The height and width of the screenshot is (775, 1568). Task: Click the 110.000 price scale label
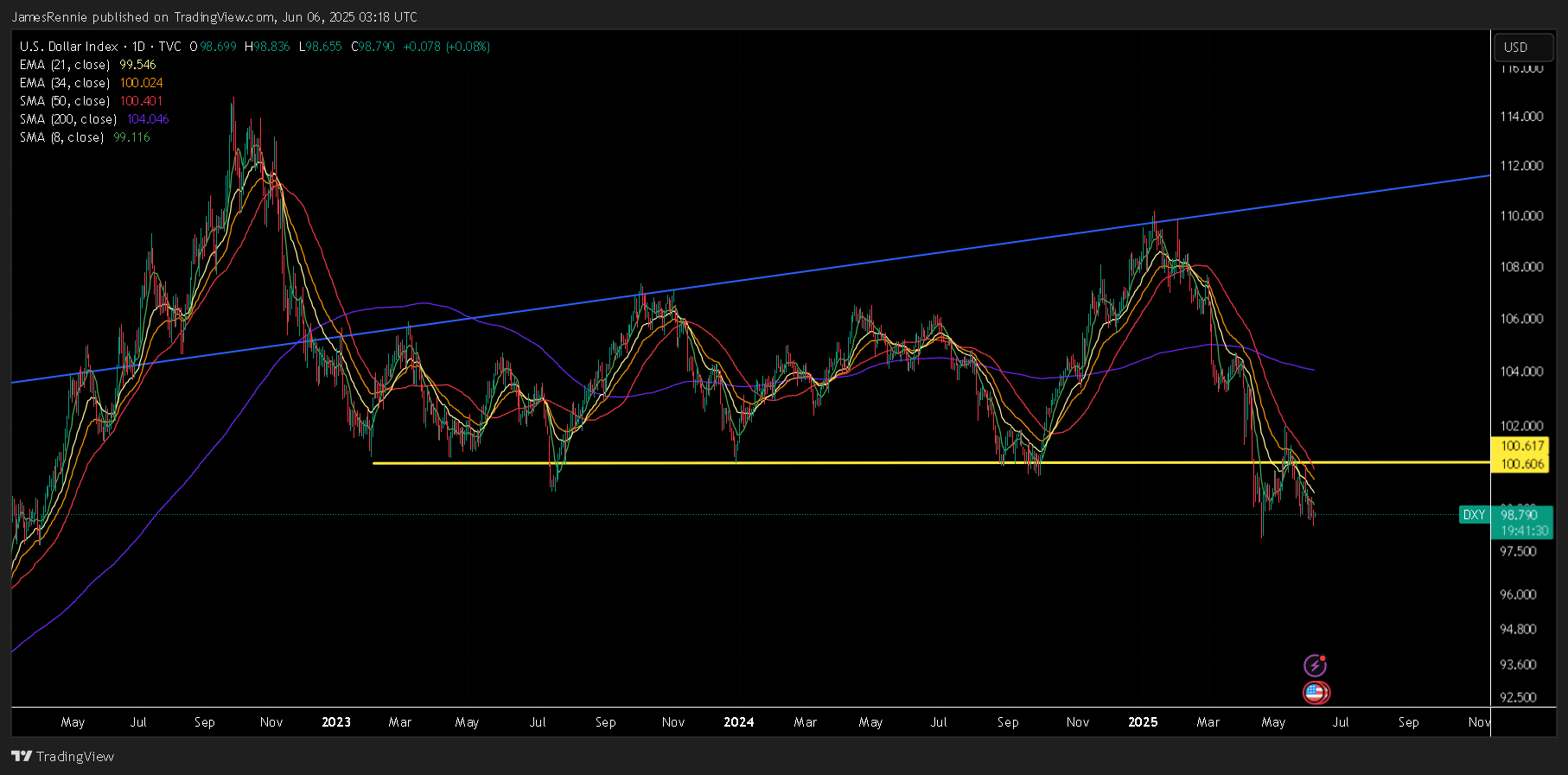point(1521,216)
